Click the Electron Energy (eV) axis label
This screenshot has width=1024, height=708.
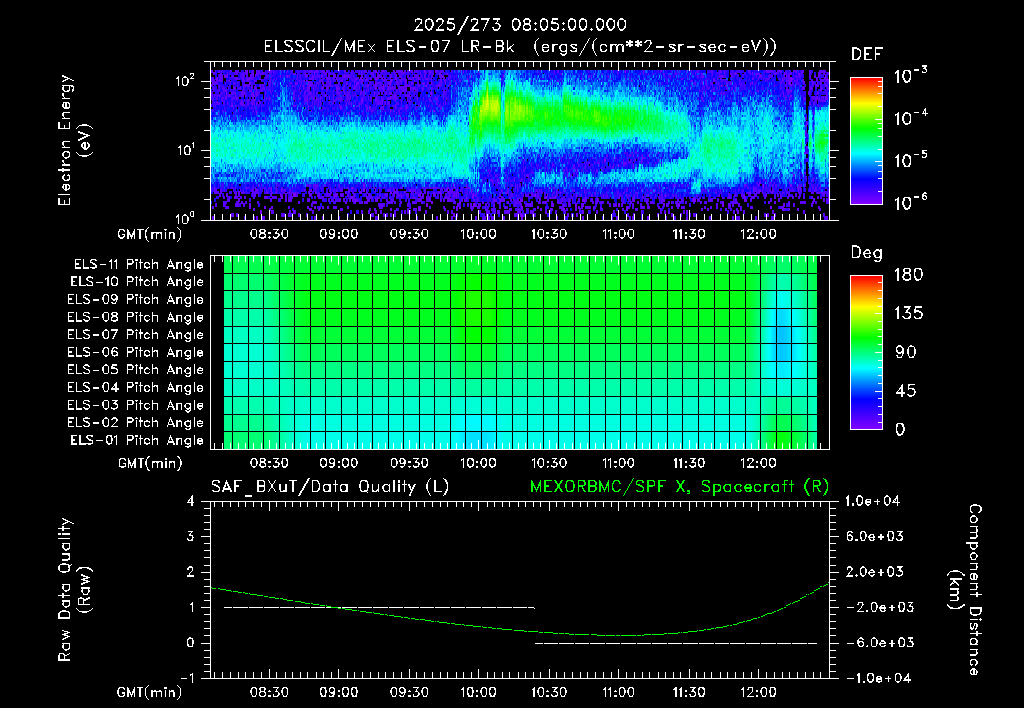74,140
